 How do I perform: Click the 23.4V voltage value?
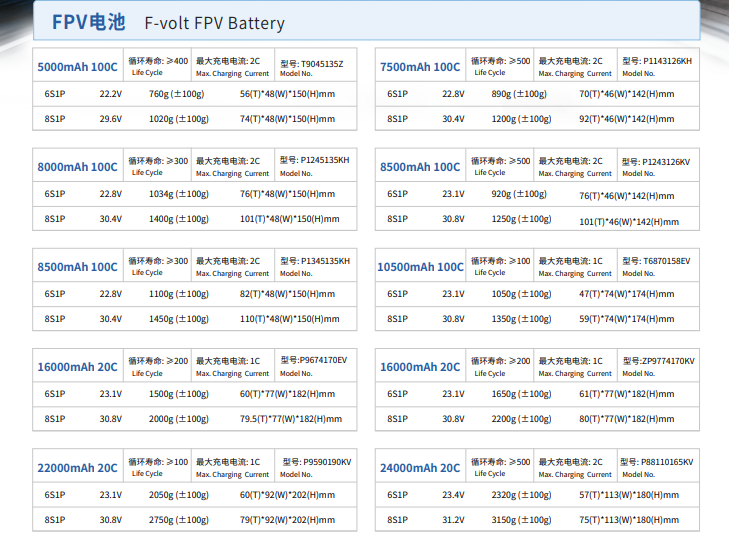tap(453, 495)
